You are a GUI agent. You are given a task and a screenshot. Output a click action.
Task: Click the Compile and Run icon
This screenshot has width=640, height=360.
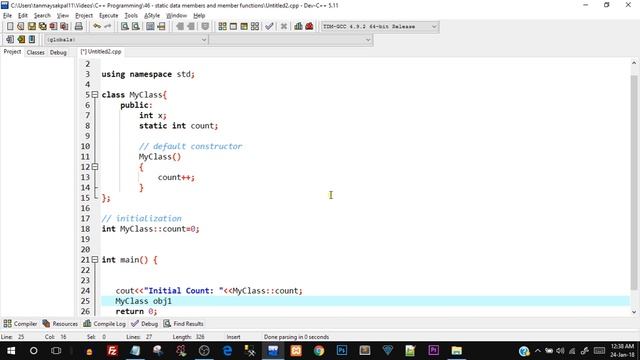tap(244, 27)
